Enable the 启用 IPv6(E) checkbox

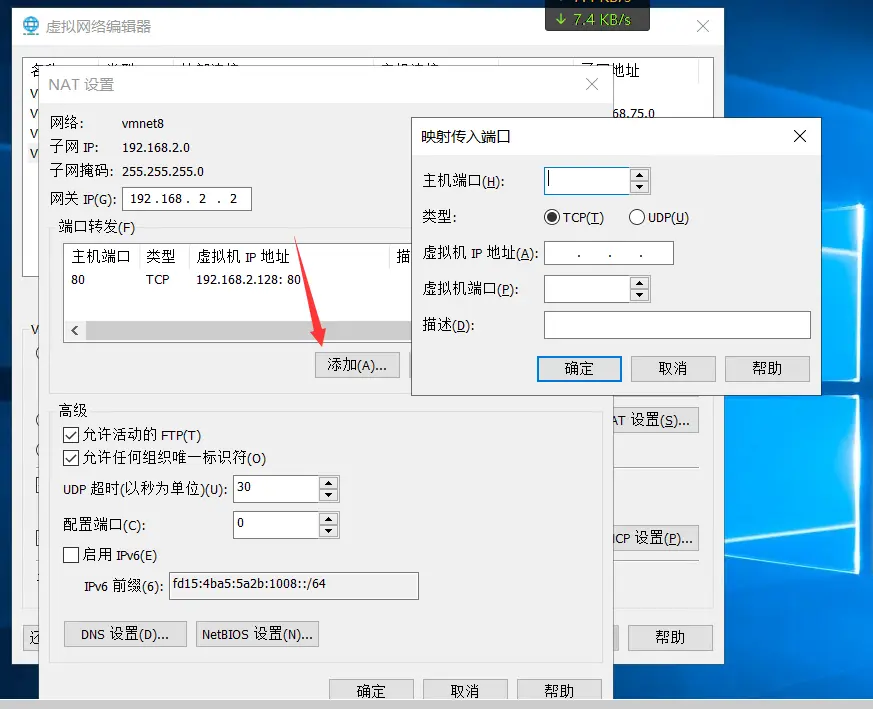click(71, 555)
